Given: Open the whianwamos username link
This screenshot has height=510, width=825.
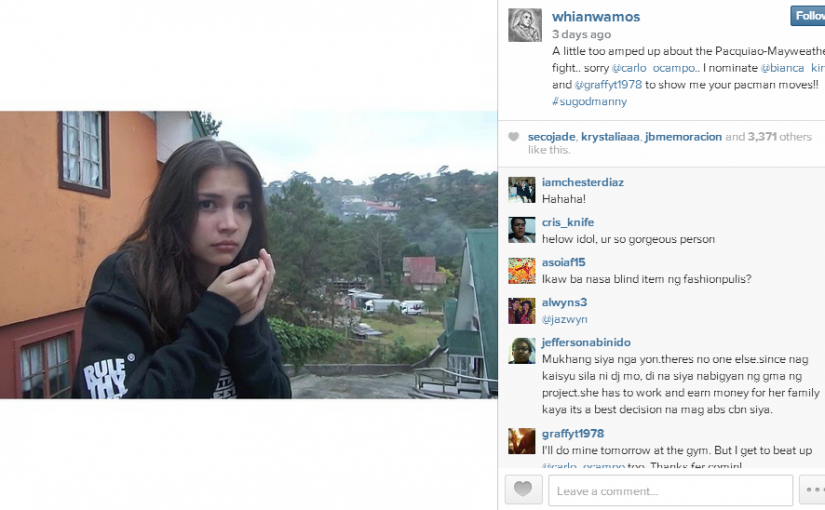Looking at the screenshot, I should point(596,17).
